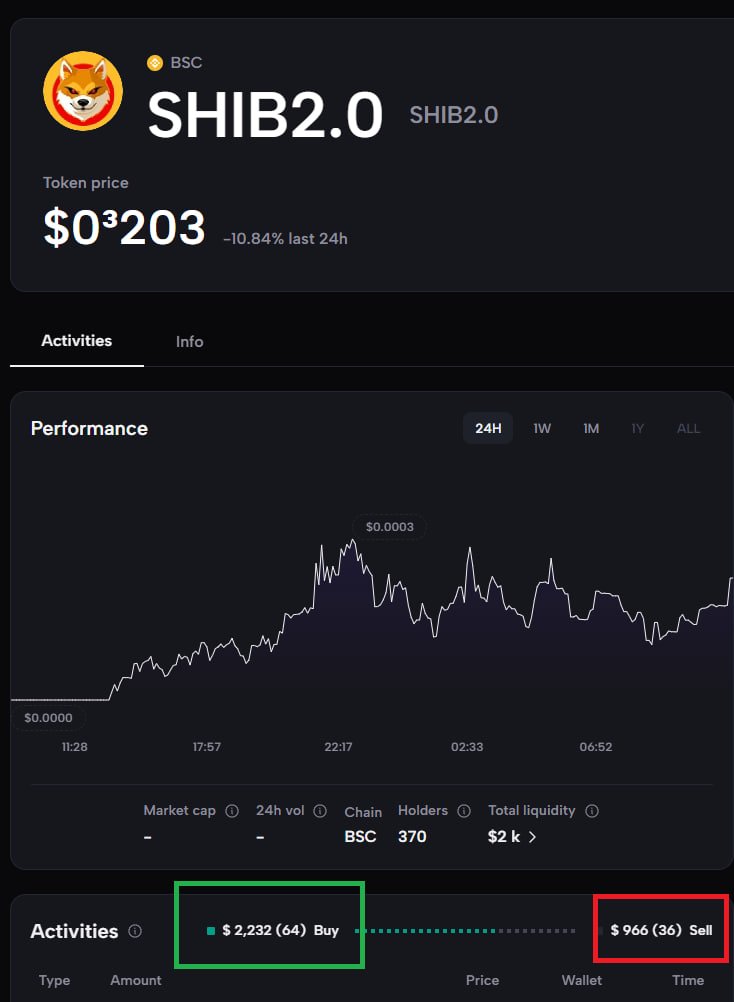
Task: Click the buy/sell ratio dotted bar
Action: pyautogui.click(x=466, y=931)
